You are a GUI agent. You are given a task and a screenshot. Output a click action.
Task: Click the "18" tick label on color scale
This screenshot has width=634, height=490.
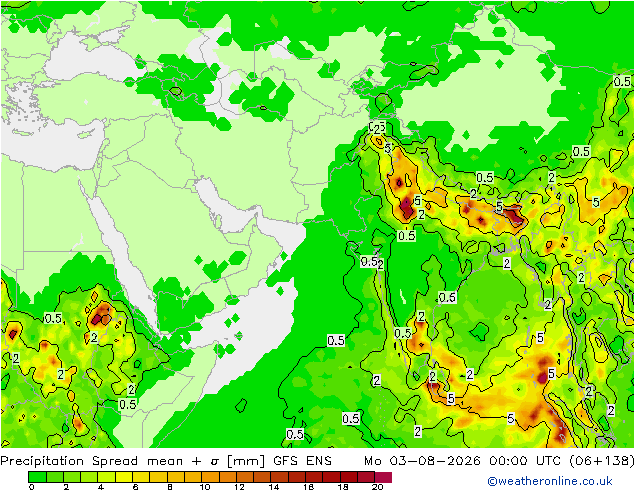point(343,487)
